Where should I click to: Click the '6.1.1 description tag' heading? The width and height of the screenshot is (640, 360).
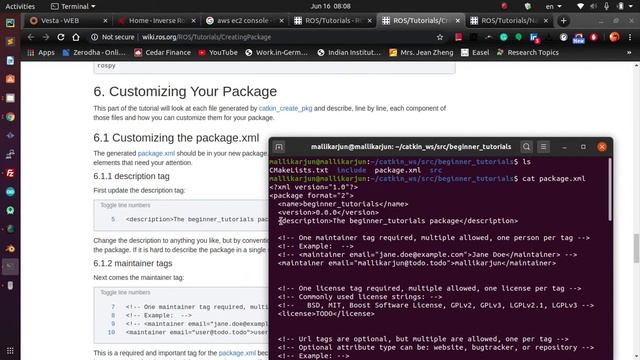point(131,176)
